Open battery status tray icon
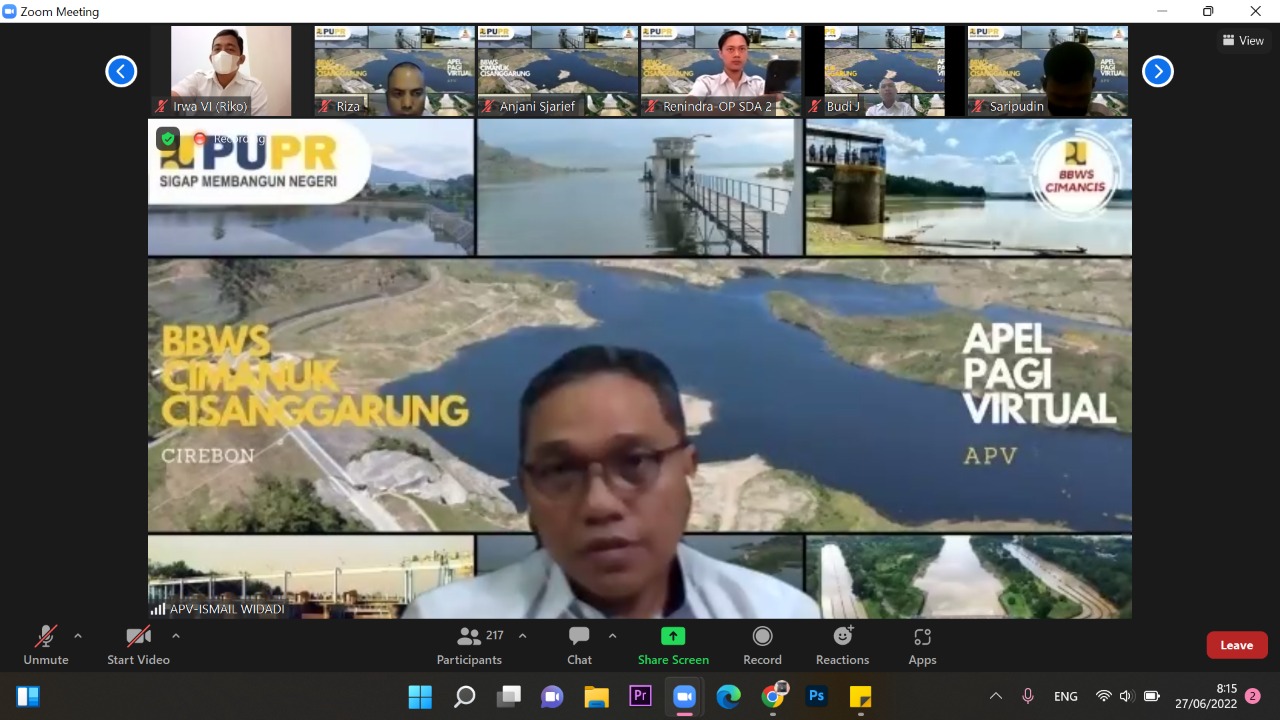The image size is (1280, 720). [1151, 696]
